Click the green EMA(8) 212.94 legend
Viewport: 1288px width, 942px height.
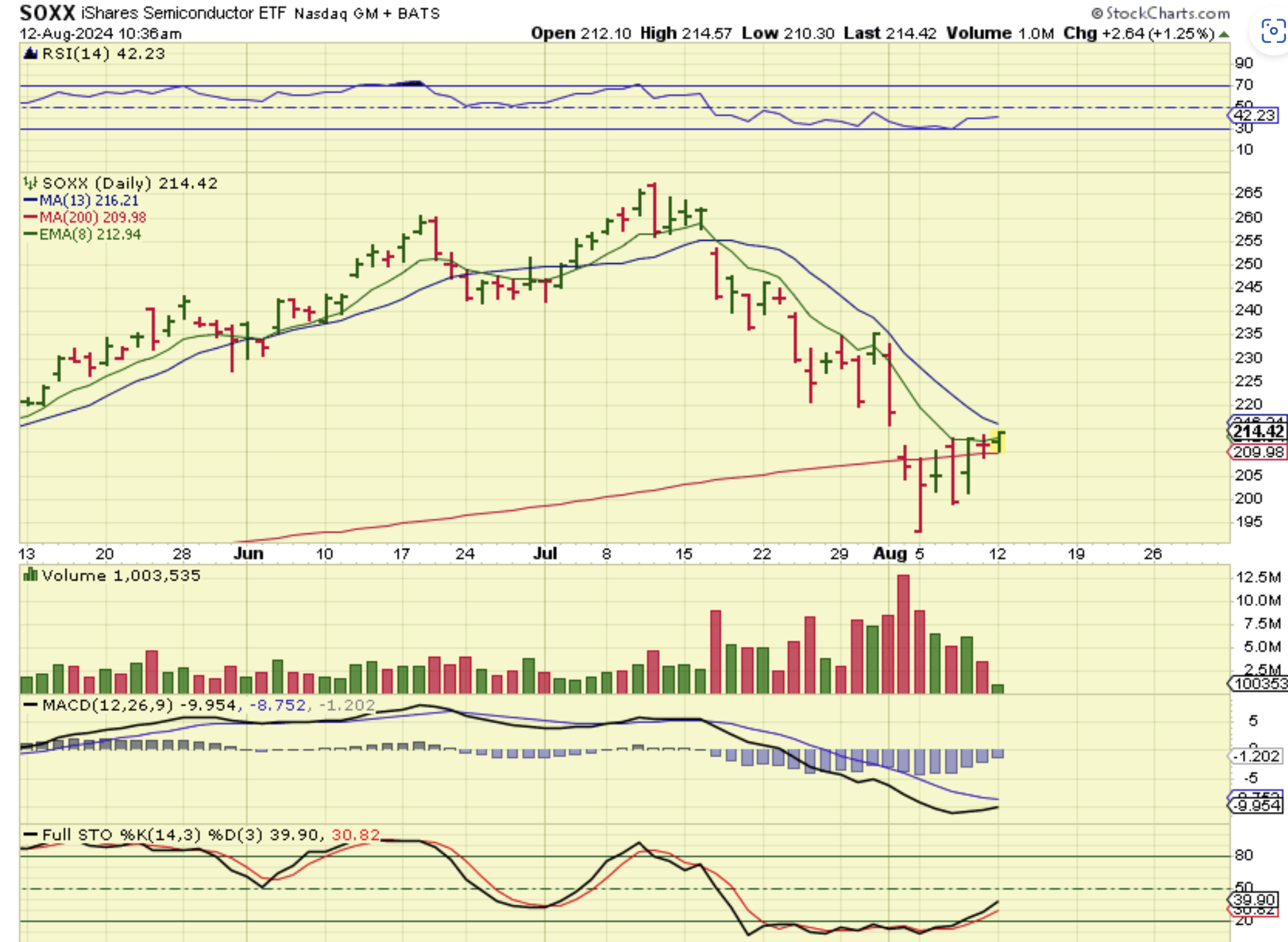pyautogui.click(x=90, y=234)
